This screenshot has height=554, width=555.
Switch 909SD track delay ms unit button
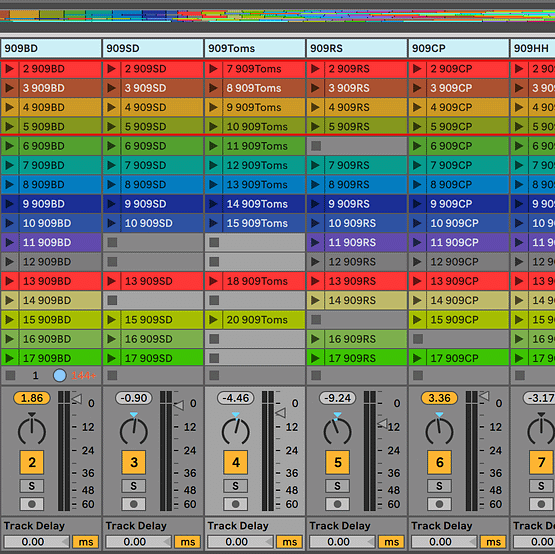(x=188, y=542)
